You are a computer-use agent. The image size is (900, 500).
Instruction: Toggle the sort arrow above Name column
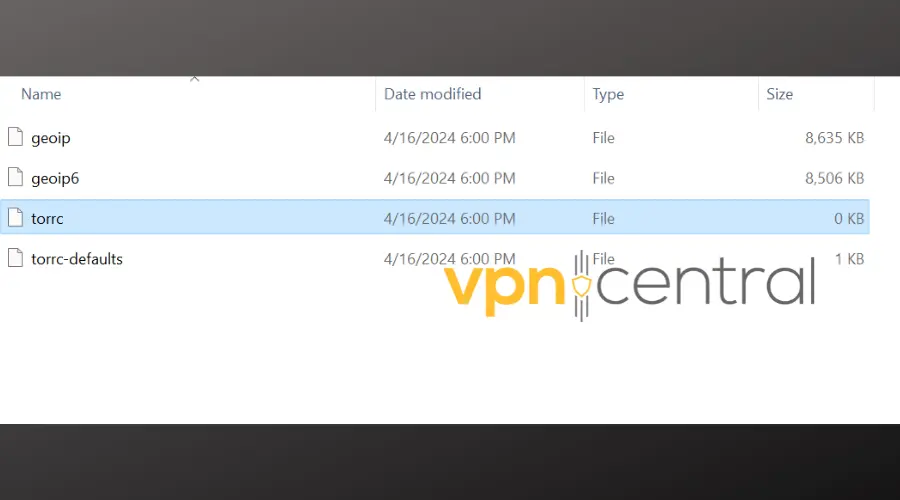pyautogui.click(x=195, y=79)
